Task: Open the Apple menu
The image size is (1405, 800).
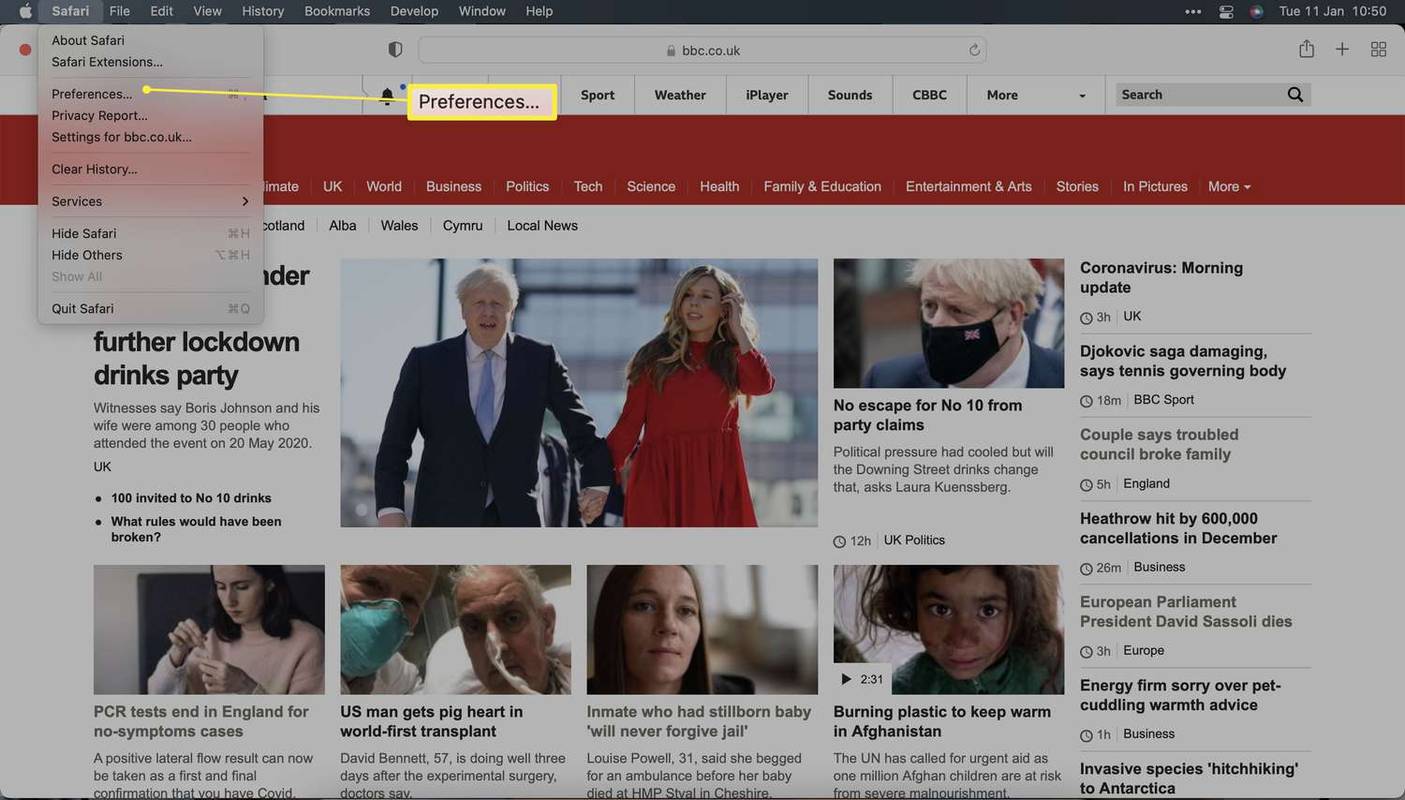Action: pos(25,11)
